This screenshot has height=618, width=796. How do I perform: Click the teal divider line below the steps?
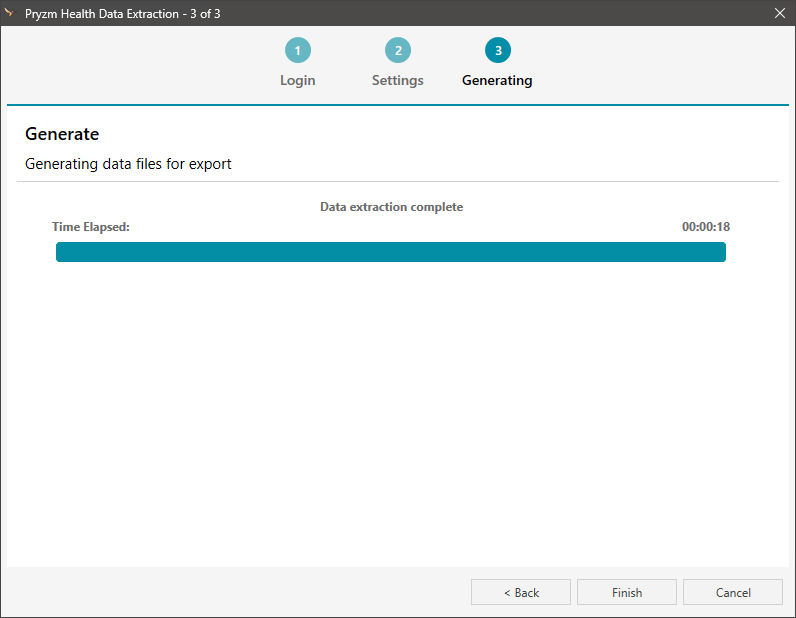coord(398,104)
